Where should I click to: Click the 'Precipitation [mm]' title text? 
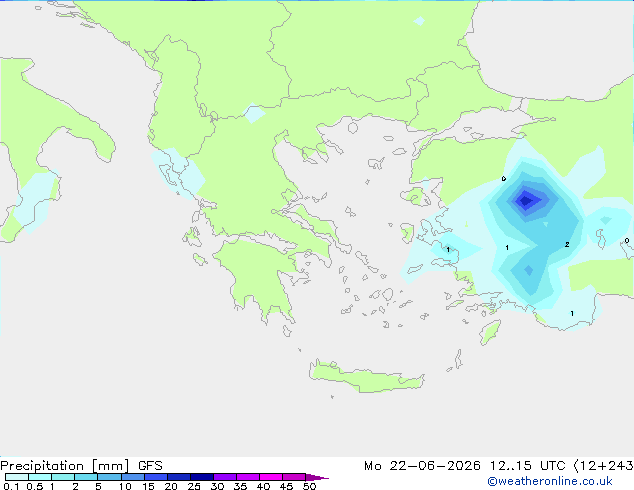tap(64, 466)
